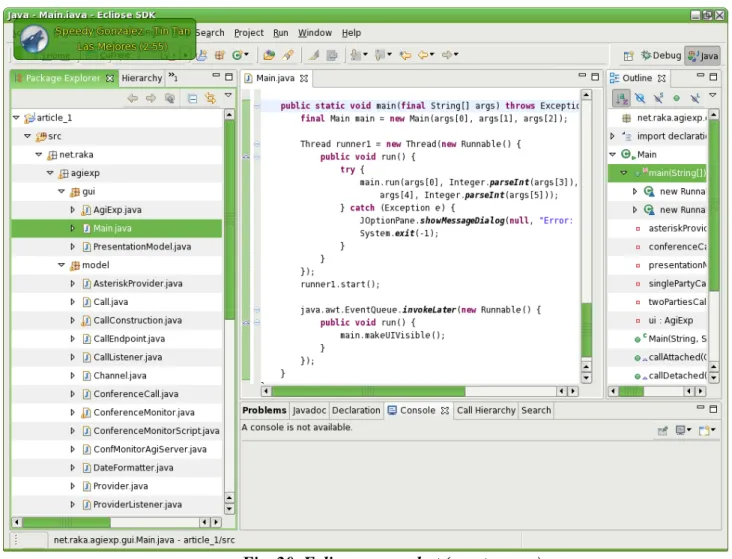Toggle Sort alphabetically in Outline toolbar

(x=621, y=98)
